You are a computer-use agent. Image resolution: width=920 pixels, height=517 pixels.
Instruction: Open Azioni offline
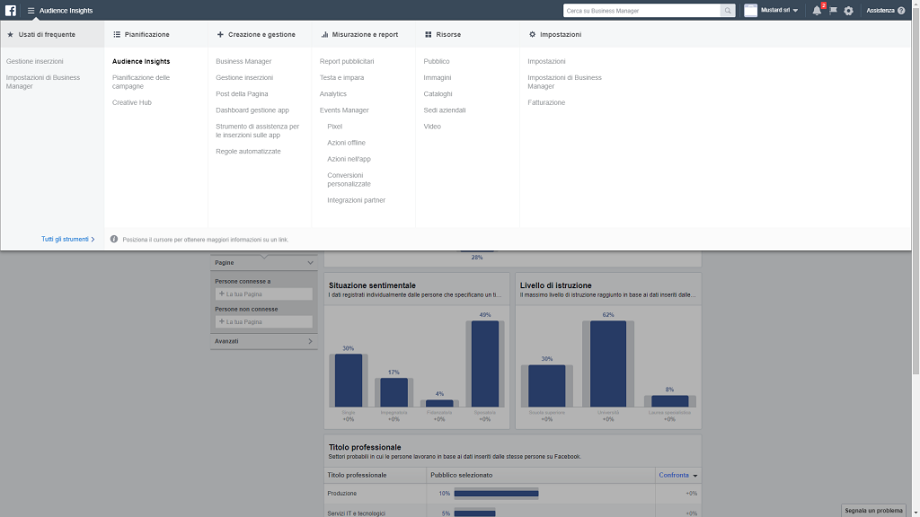346,143
